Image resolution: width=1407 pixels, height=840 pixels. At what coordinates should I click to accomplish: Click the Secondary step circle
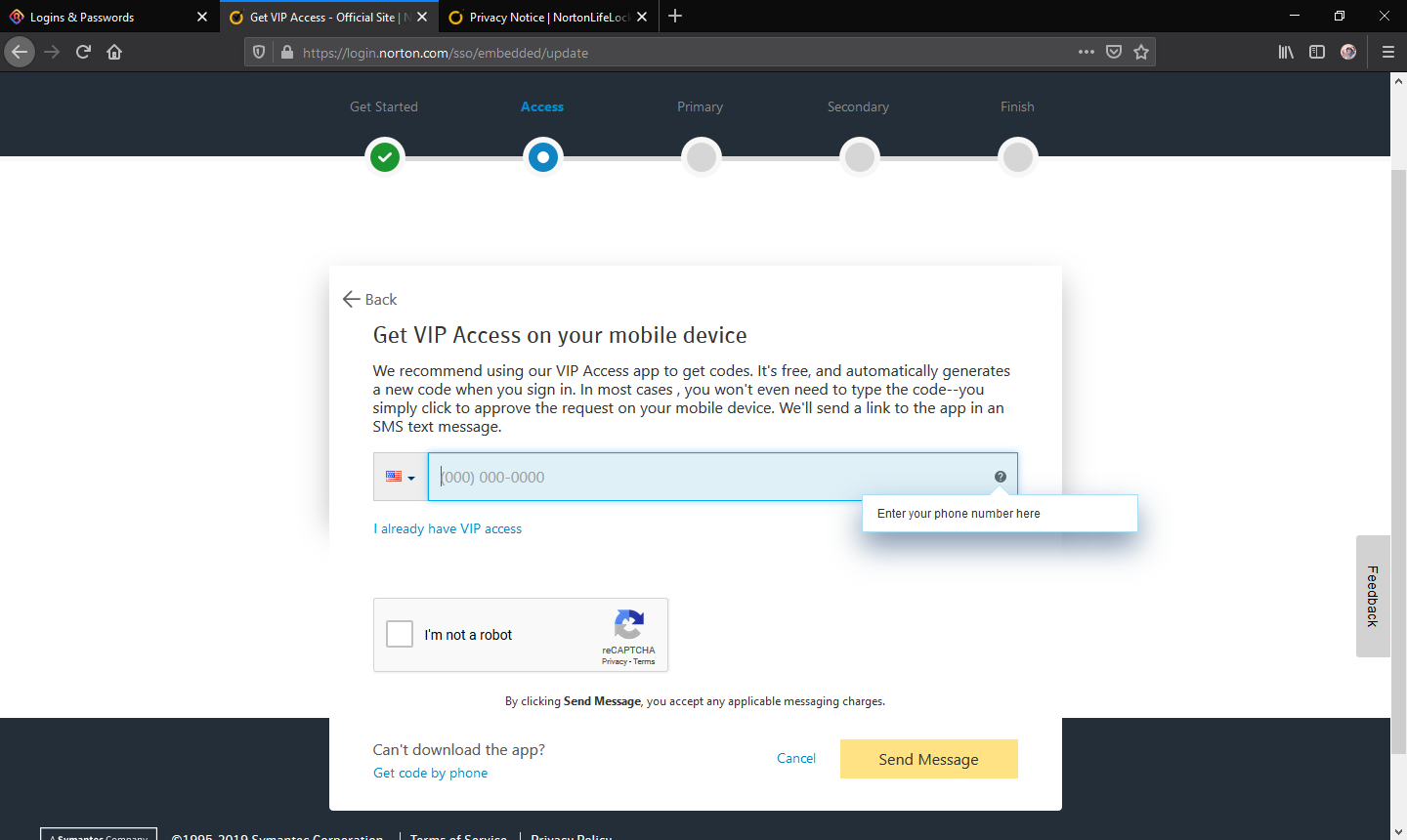point(860,156)
